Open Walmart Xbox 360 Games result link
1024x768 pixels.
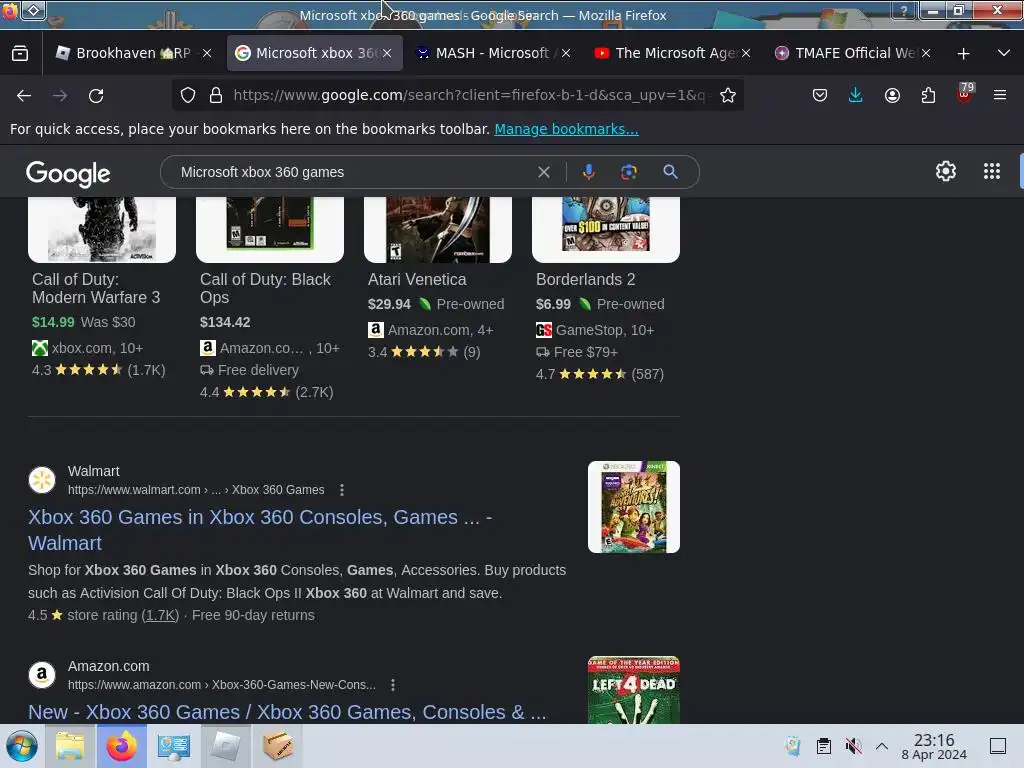(260, 530)
